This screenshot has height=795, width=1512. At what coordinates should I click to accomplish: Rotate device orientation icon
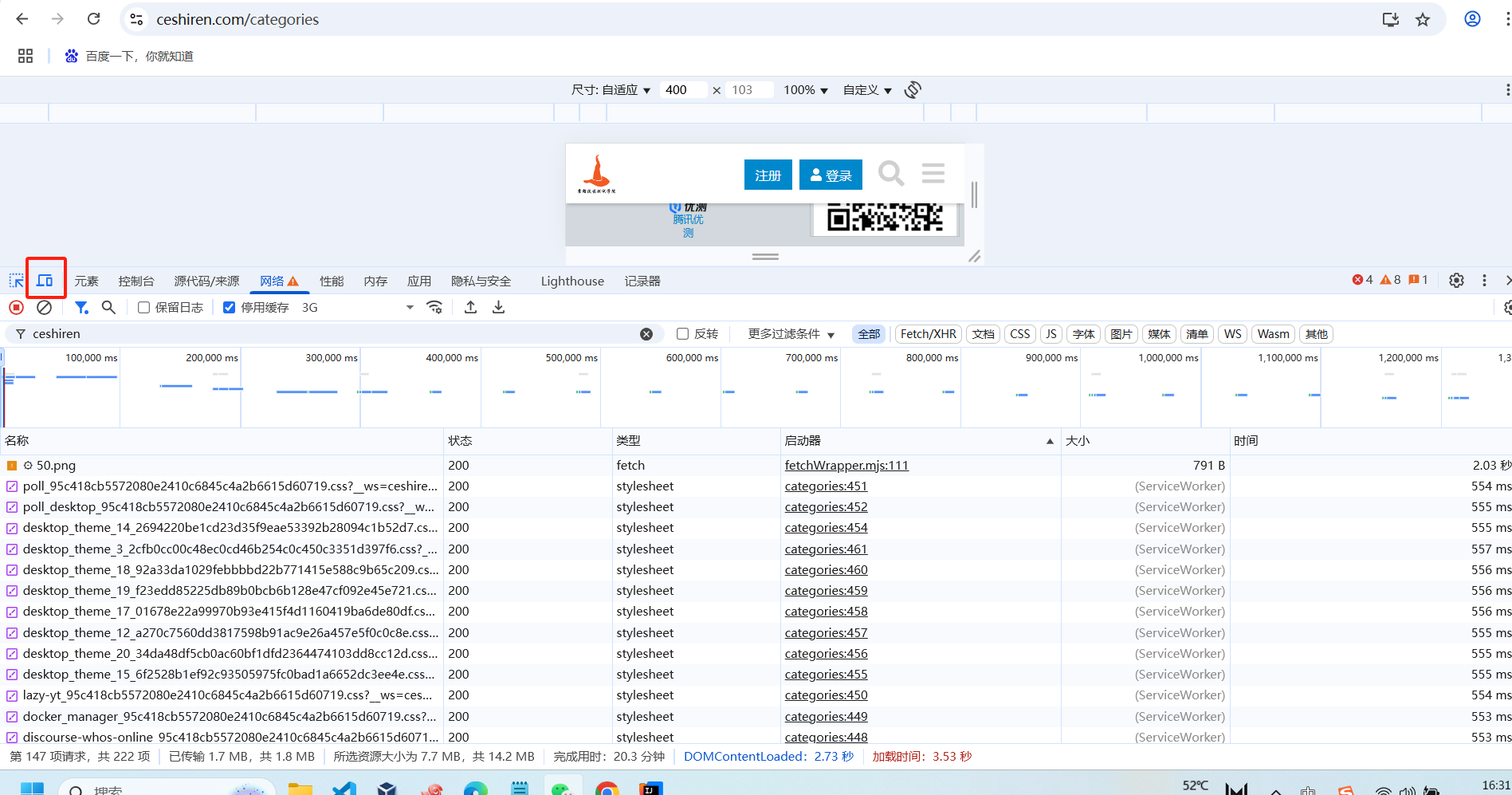pyautogui.click(x=913, y=90)
